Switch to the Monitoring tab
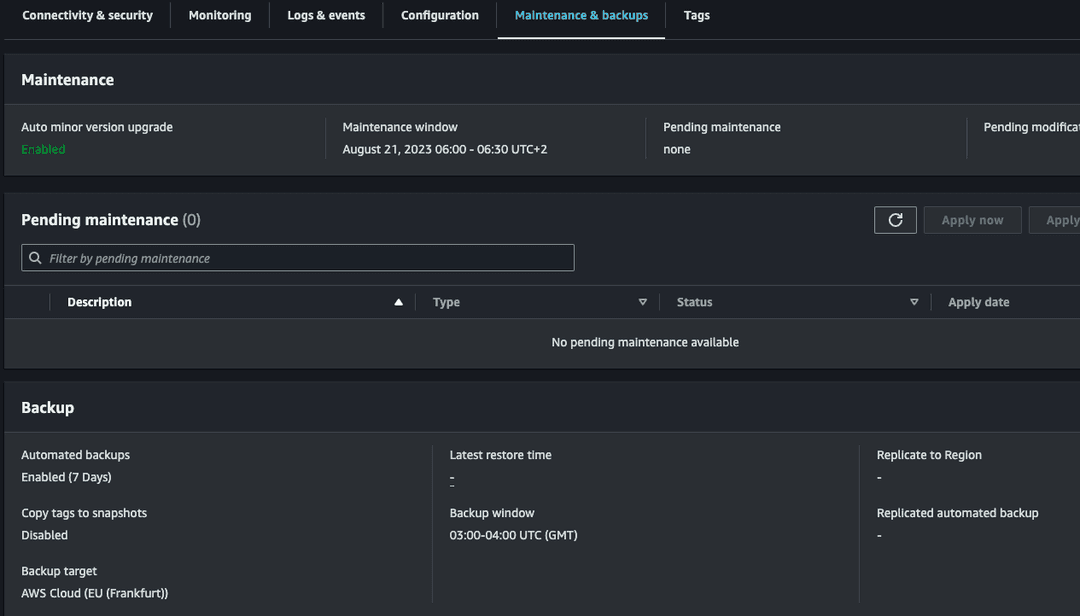 coord(219,15)
